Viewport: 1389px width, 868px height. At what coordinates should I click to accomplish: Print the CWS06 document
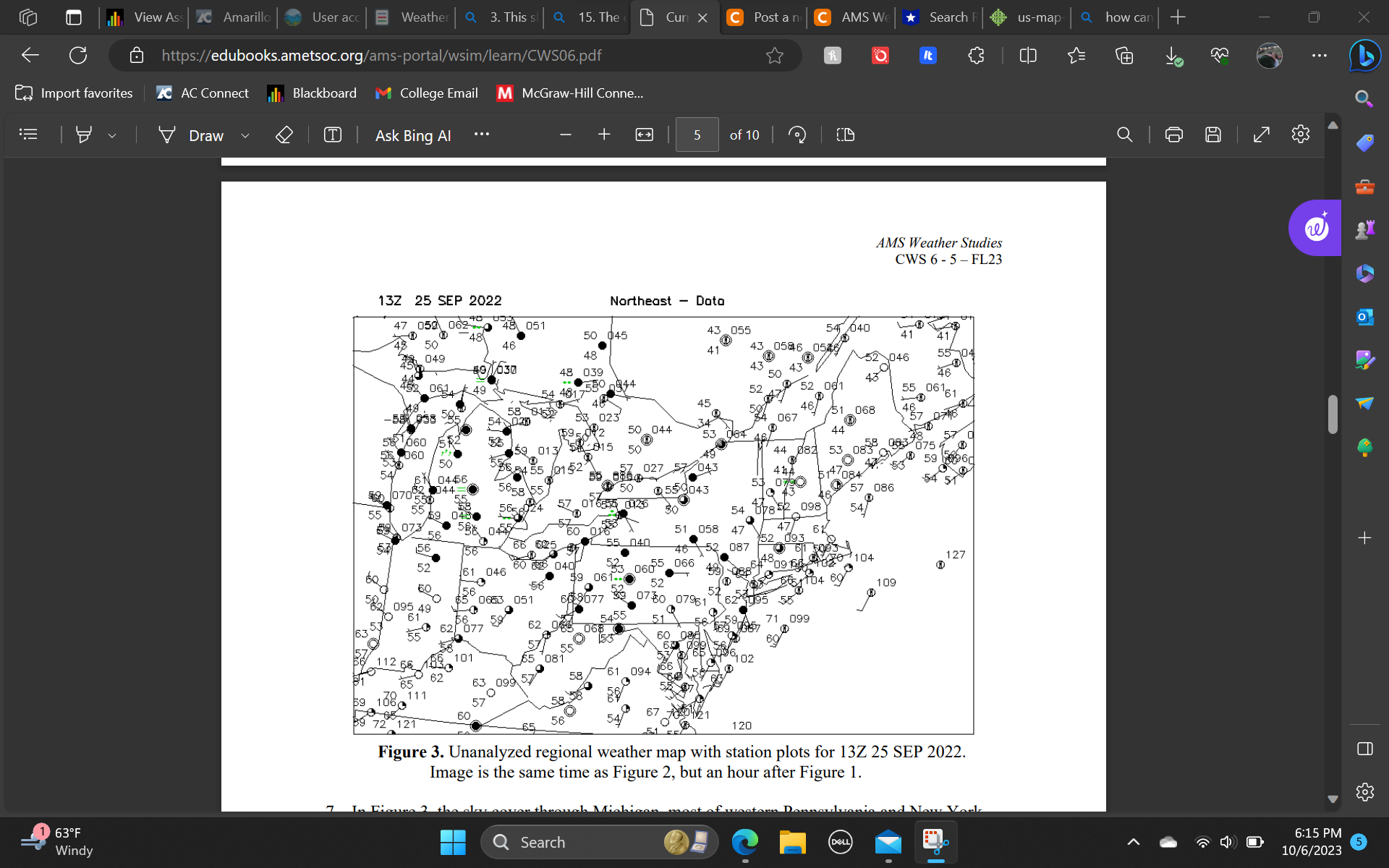click(x=1173, y=135)
